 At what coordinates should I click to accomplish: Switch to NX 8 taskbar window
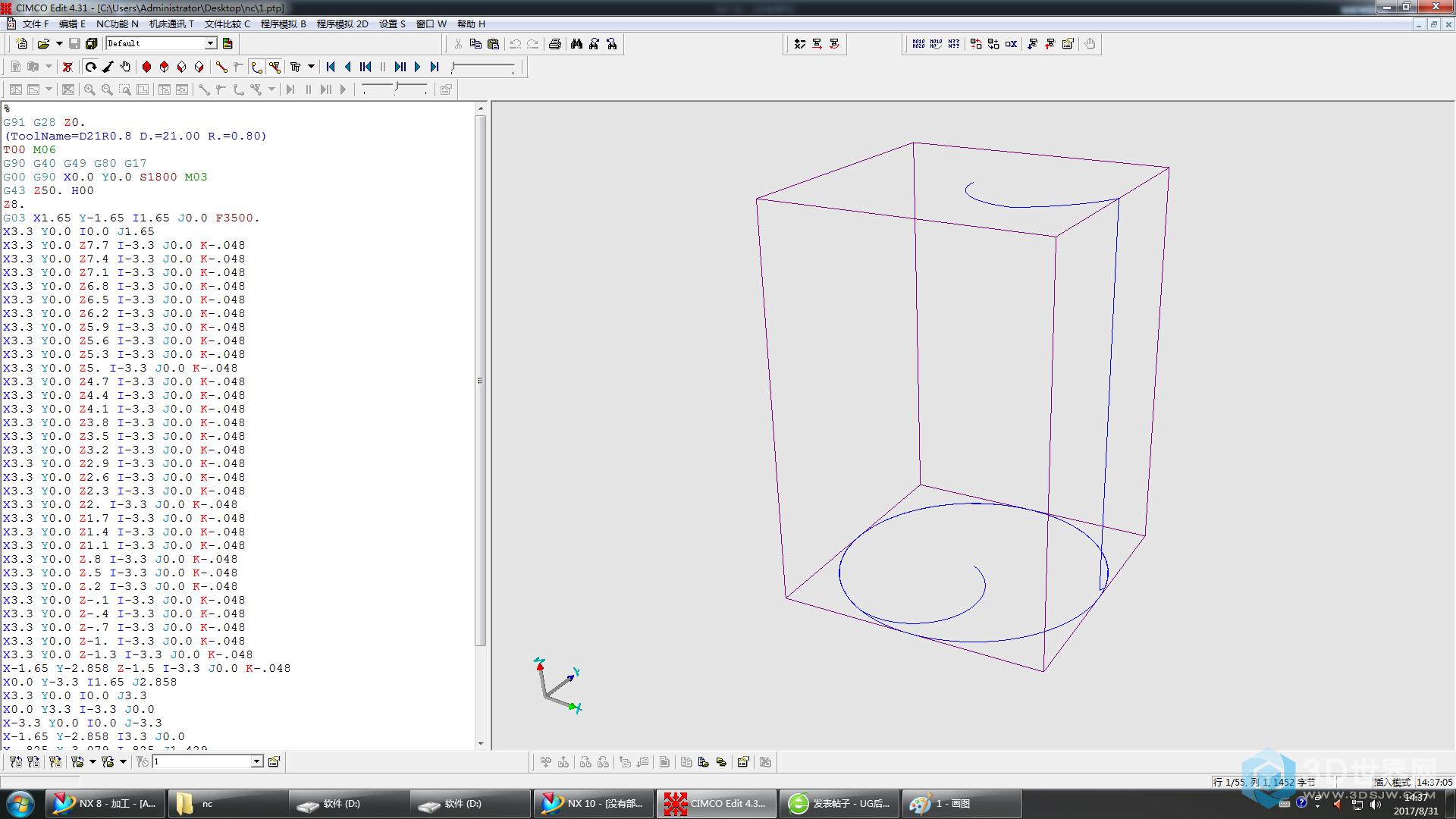(105, 804)
